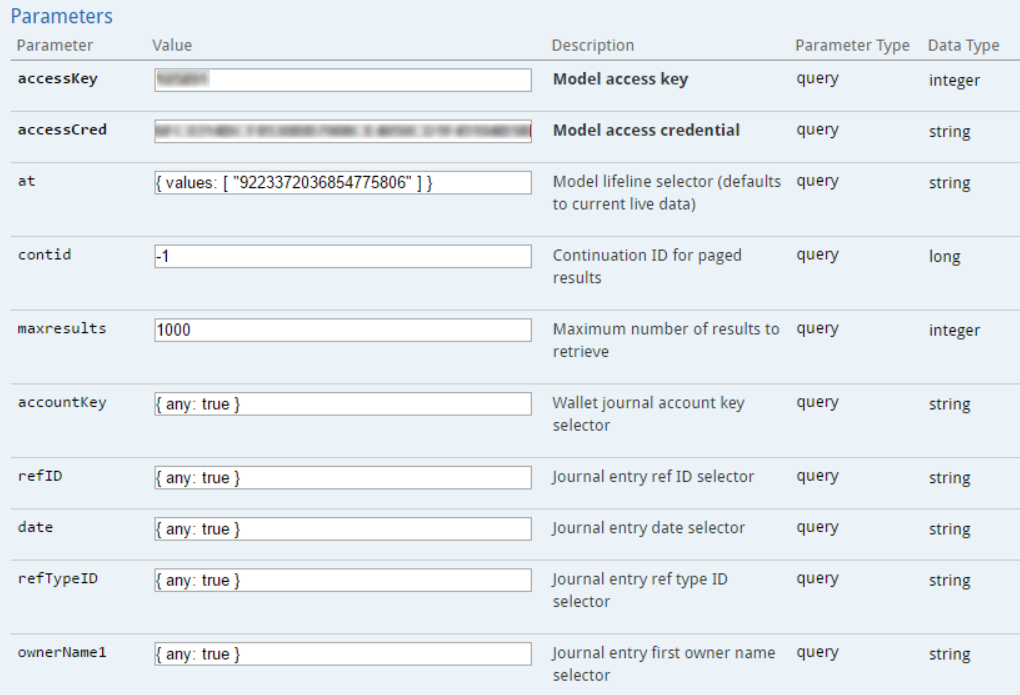Screen dimensions: 1020x695
Task: Click 'query' type in the 'at' row
Action: click(817, 182)
